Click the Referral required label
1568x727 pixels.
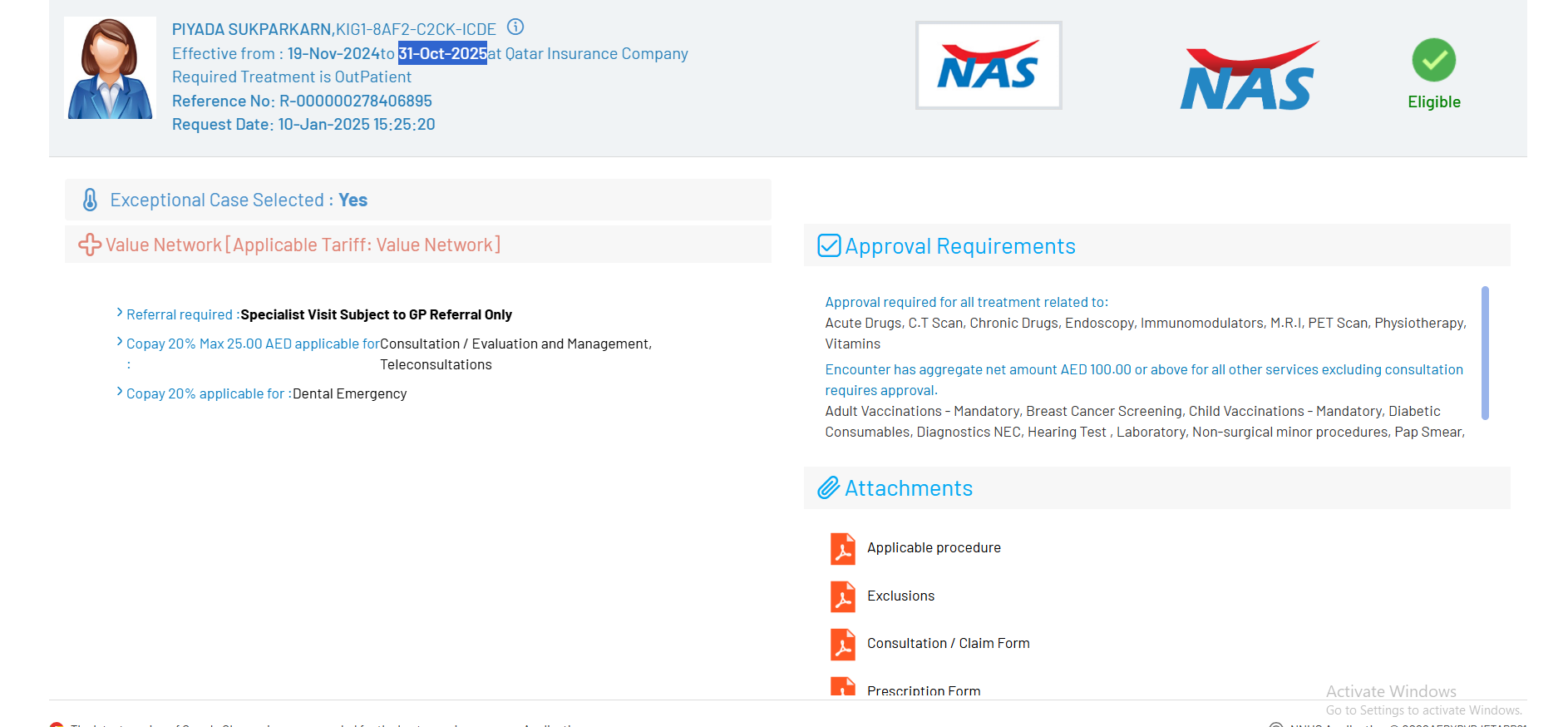pos(183,314)
